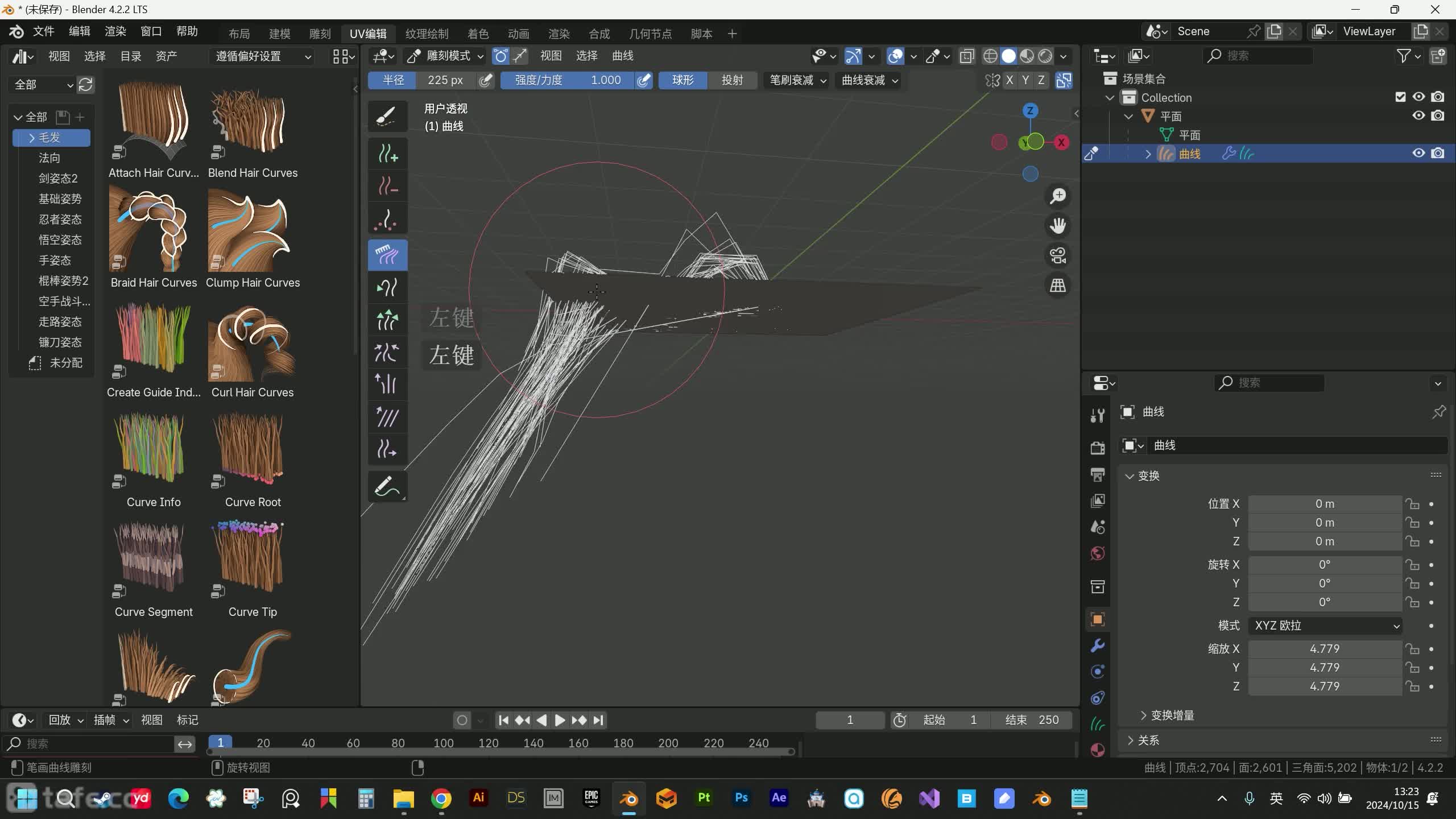Screen dimensions: 1456x819
Task: Expand the 曲线 item in outliner
Action: [x=1148, y=154]
